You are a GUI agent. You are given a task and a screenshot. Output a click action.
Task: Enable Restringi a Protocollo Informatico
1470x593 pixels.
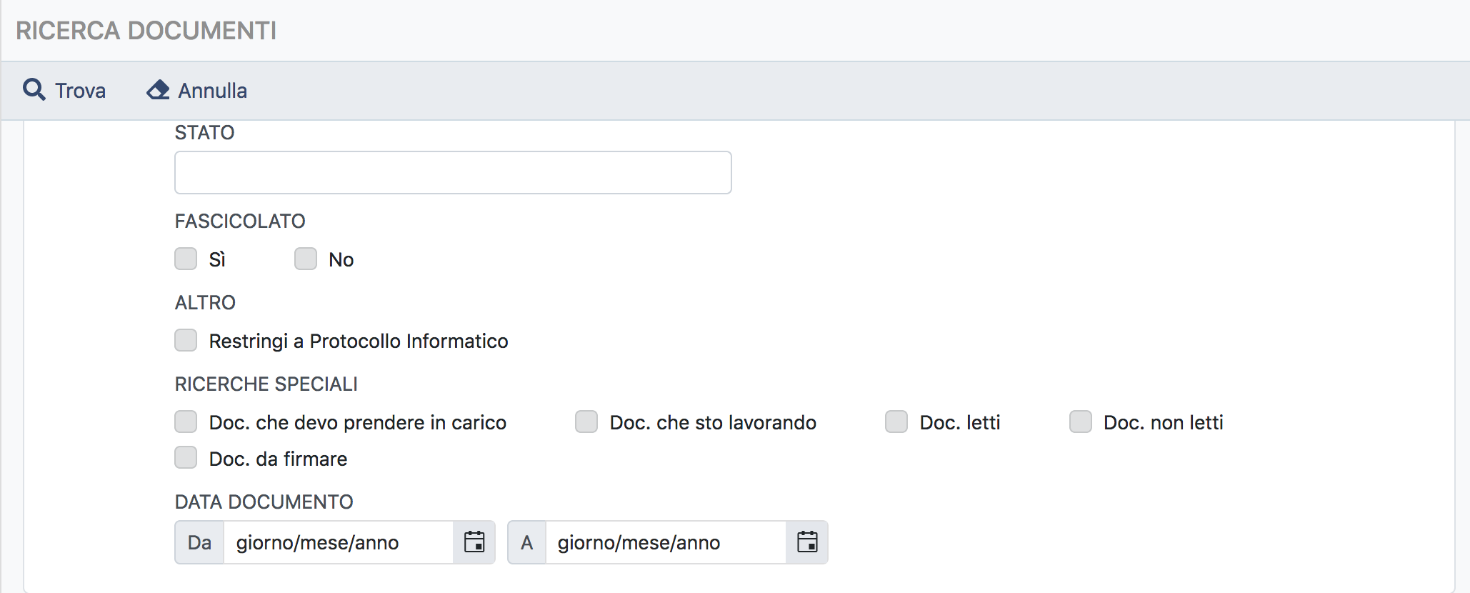click(x=186, y=341)
